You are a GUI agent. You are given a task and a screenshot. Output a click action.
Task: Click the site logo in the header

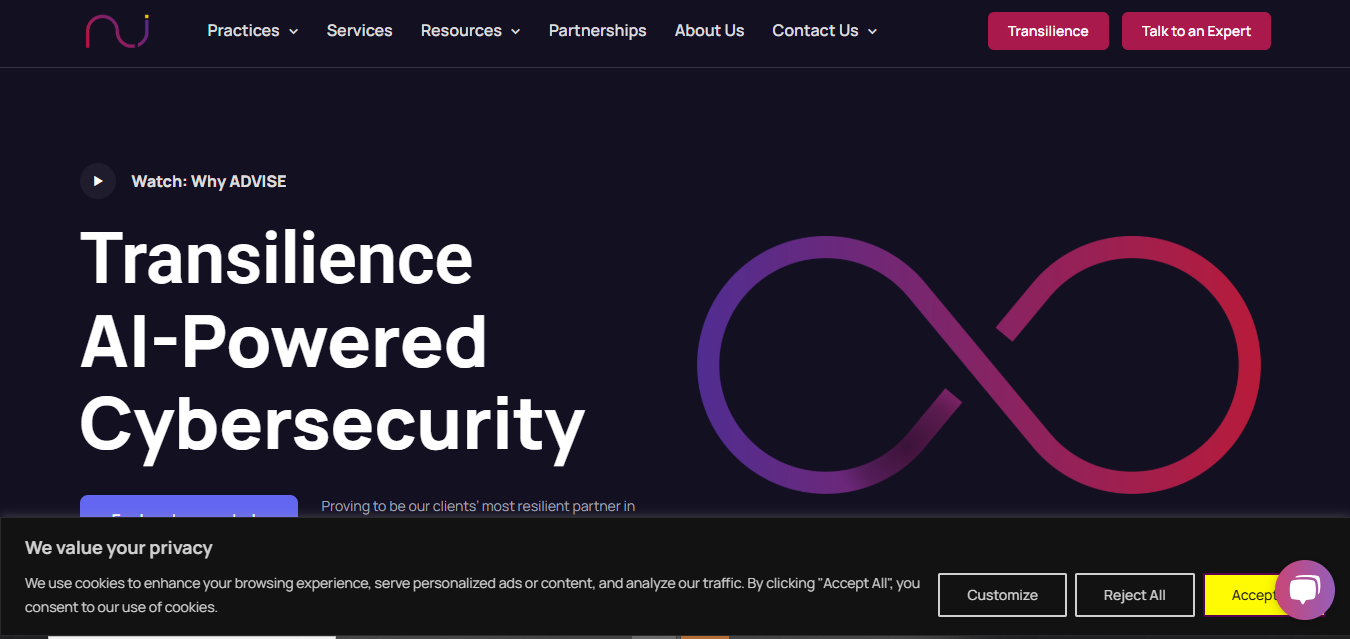(x=117, y=31)
